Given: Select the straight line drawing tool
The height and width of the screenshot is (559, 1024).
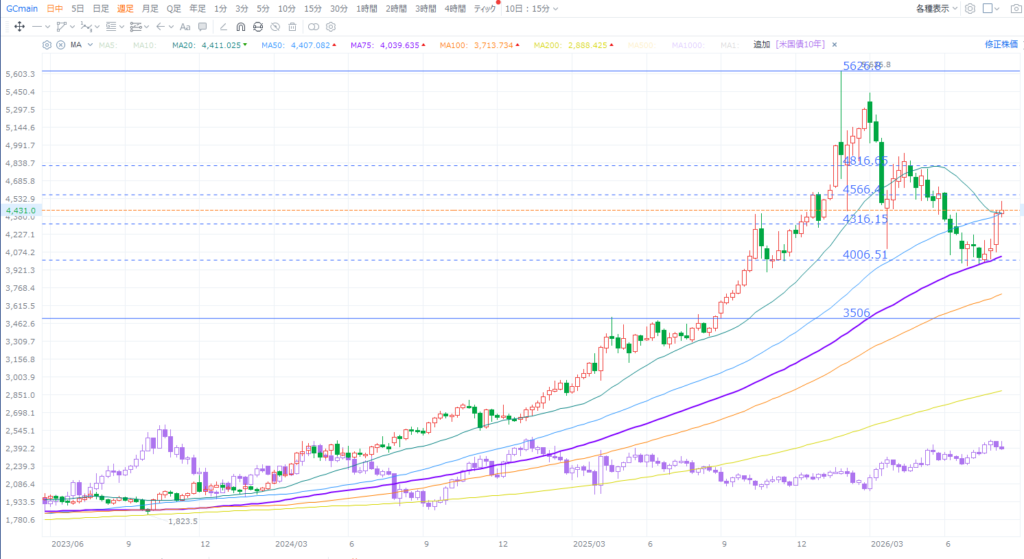Looking at the screenshot, I should coord(37,27).
